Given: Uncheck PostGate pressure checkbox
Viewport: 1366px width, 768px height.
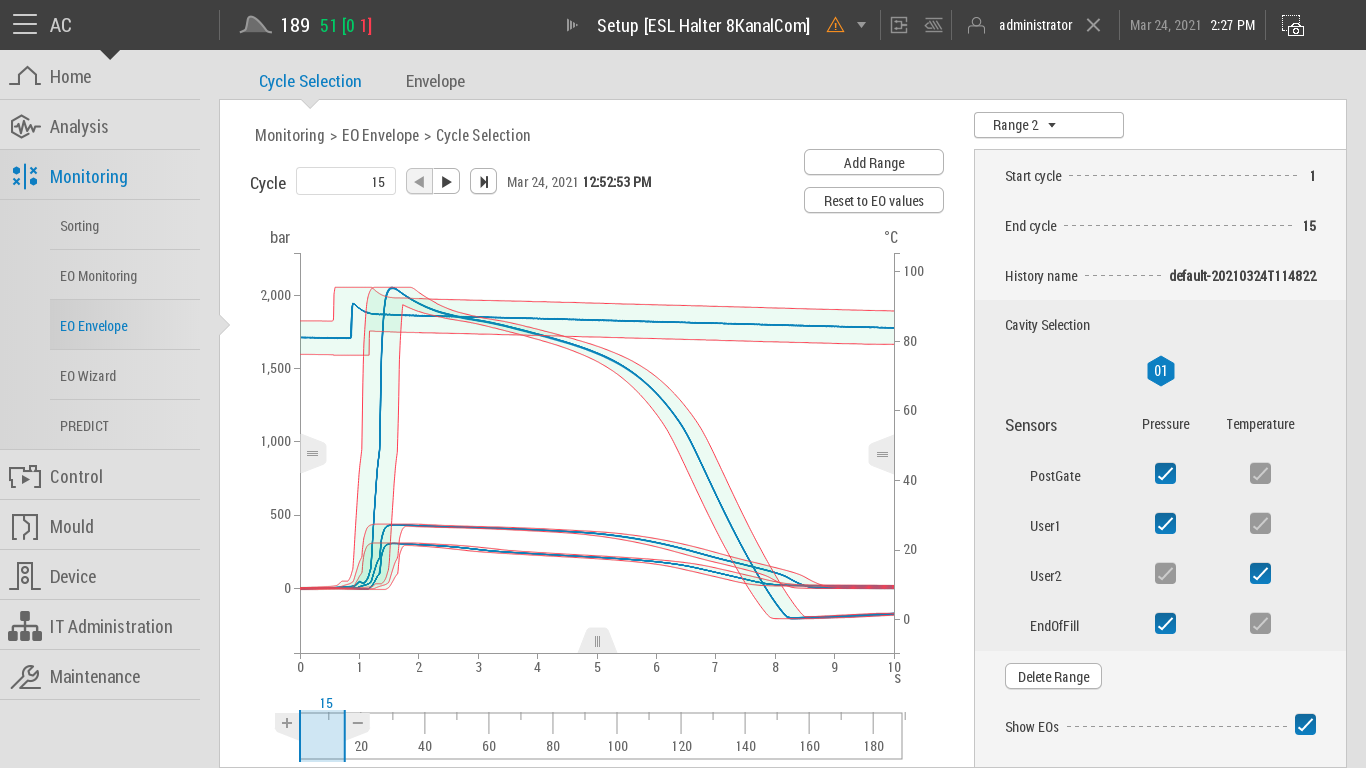Looking at the screenshot, I should (1165, 474).
